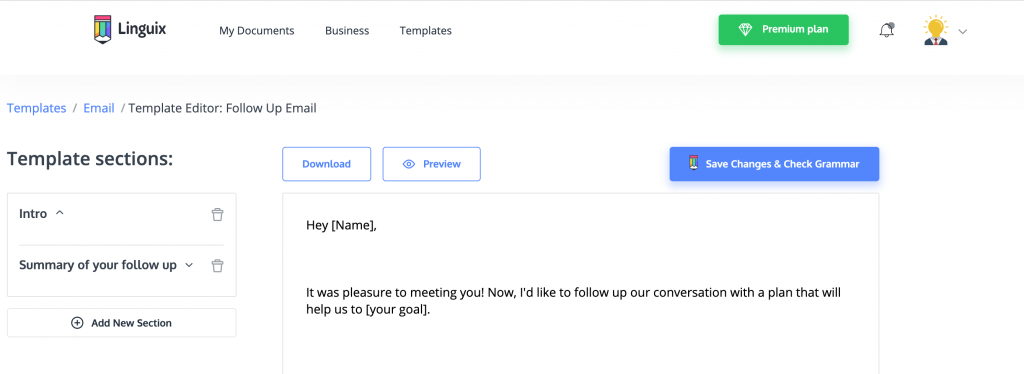
Task: Expand the Summary of your follow up chevron
Action: pyautogui.click(x=189, y=265)
